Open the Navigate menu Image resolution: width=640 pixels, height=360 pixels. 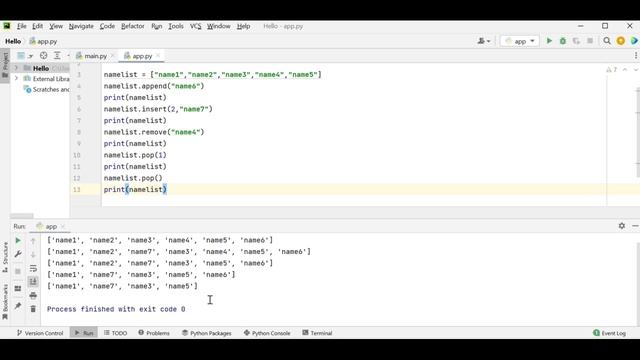click(x=81, y=26)
